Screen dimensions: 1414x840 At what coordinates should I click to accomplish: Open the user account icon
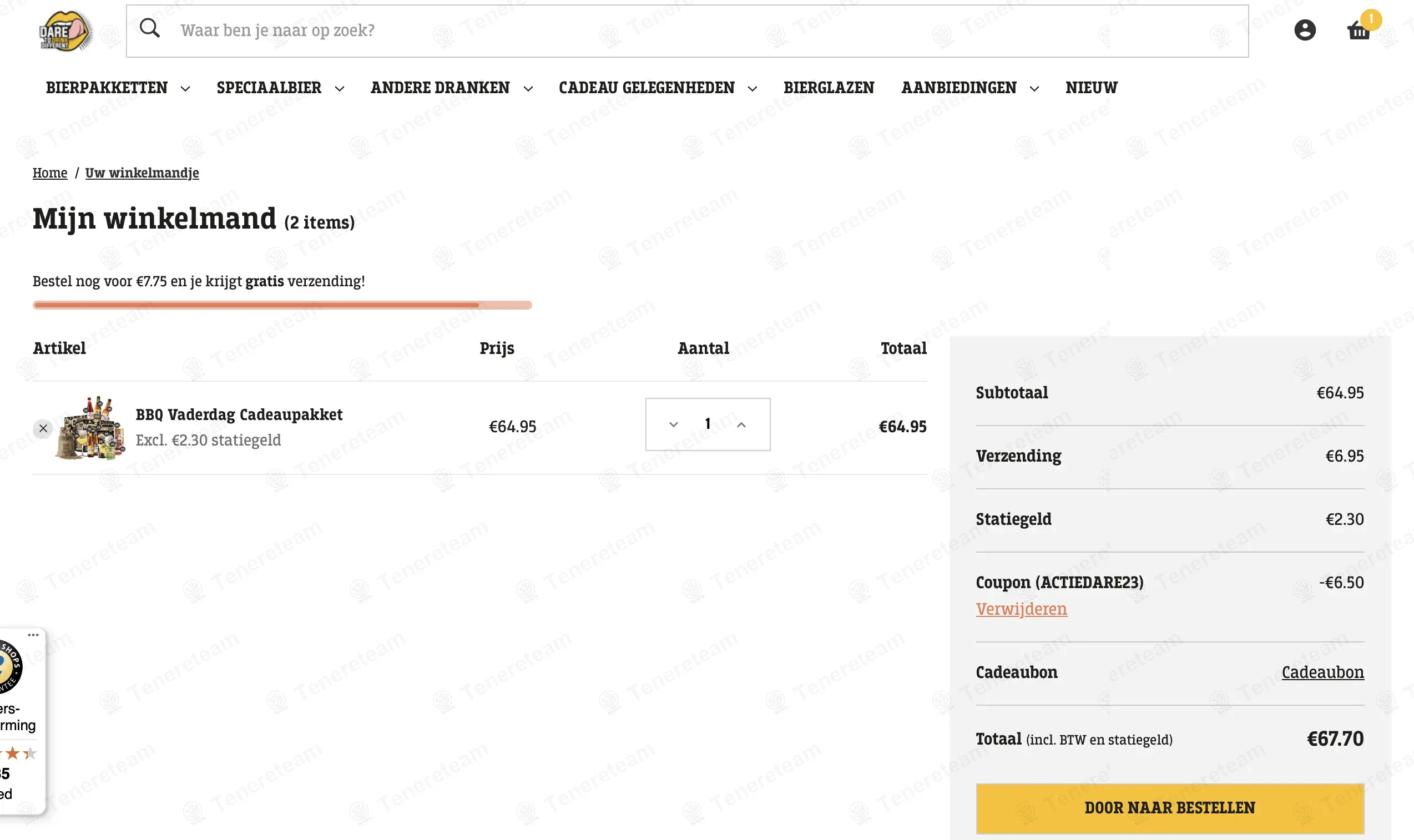click(1305, 30)
